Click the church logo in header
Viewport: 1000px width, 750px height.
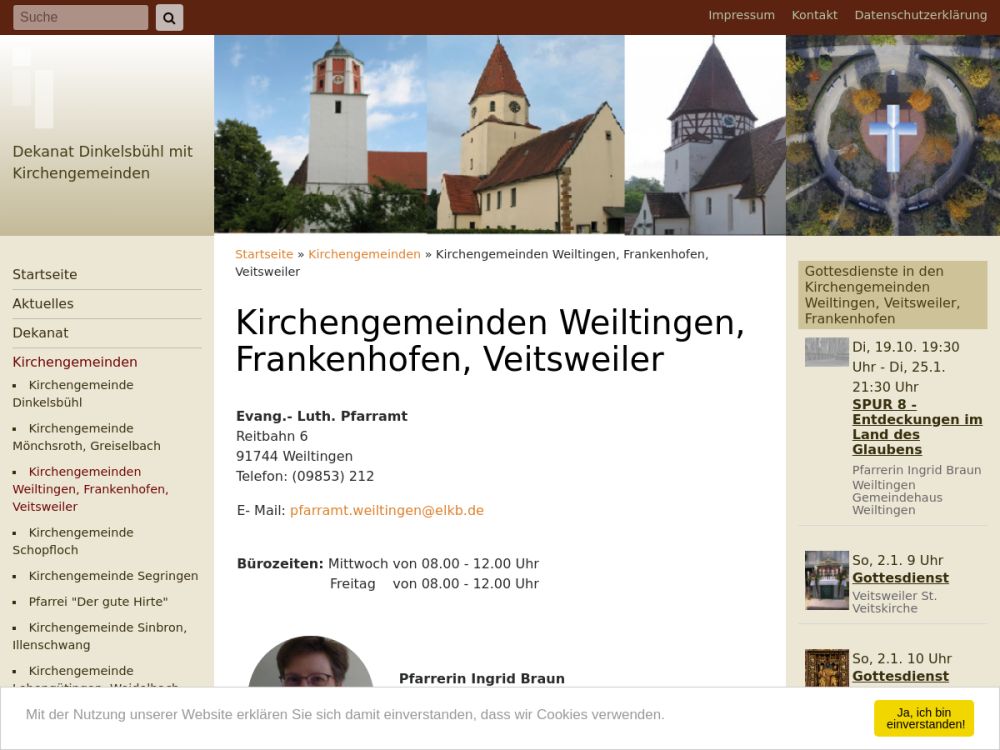[x=33, y=87]
